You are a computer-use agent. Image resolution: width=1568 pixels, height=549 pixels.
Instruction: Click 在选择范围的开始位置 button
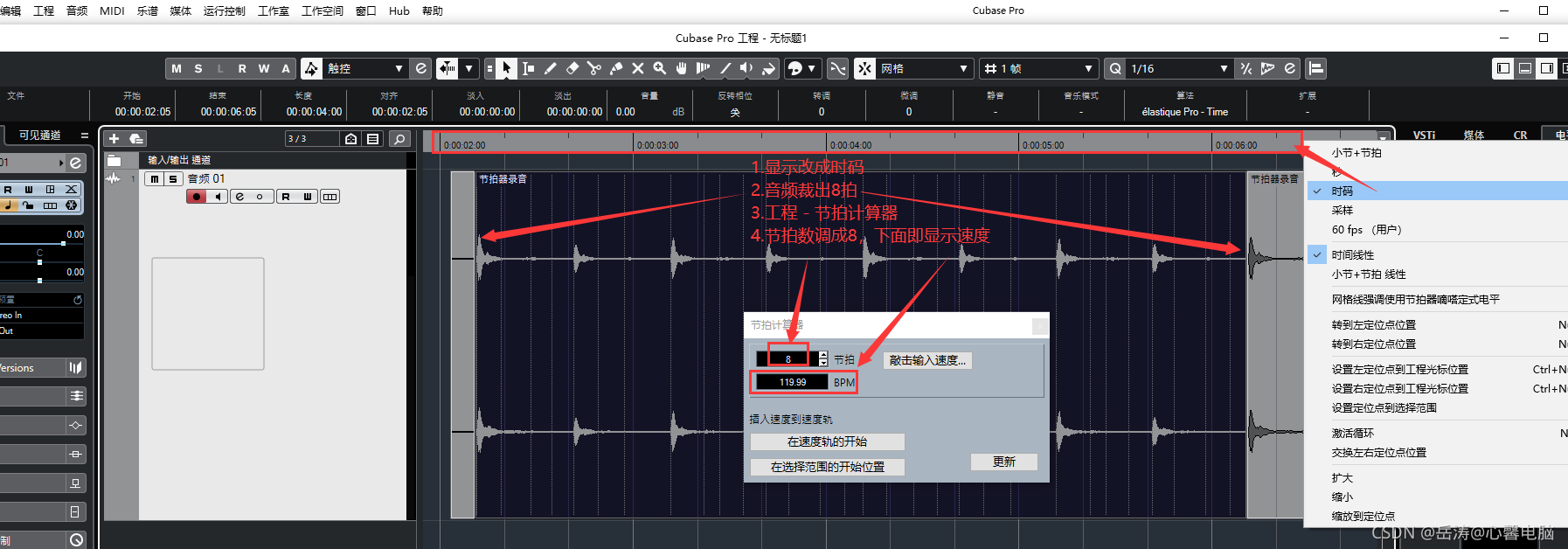(827, 467)
